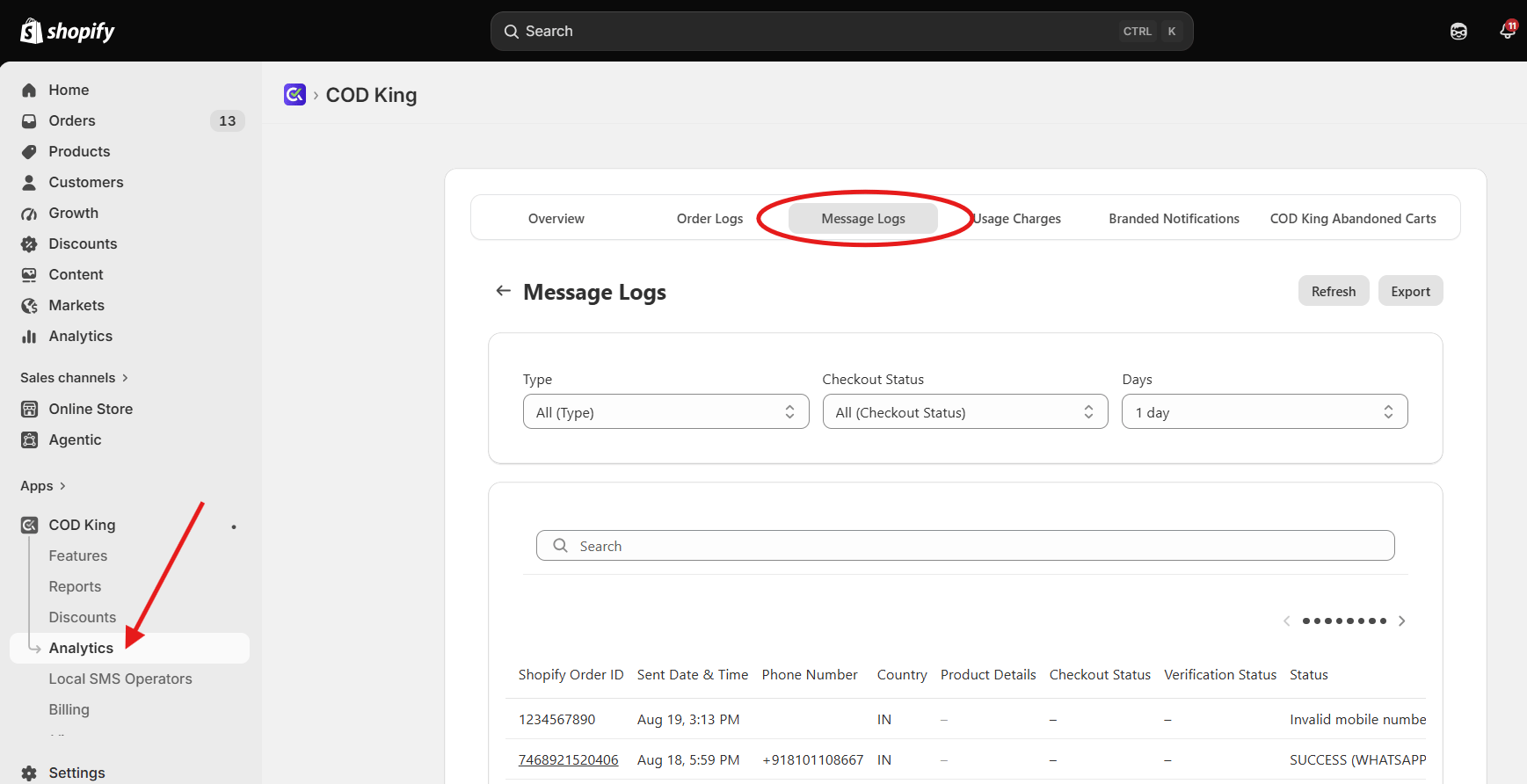This screenshot has height=784, width=1527.
Task: Click the Customers person icon
Action: 29,182
